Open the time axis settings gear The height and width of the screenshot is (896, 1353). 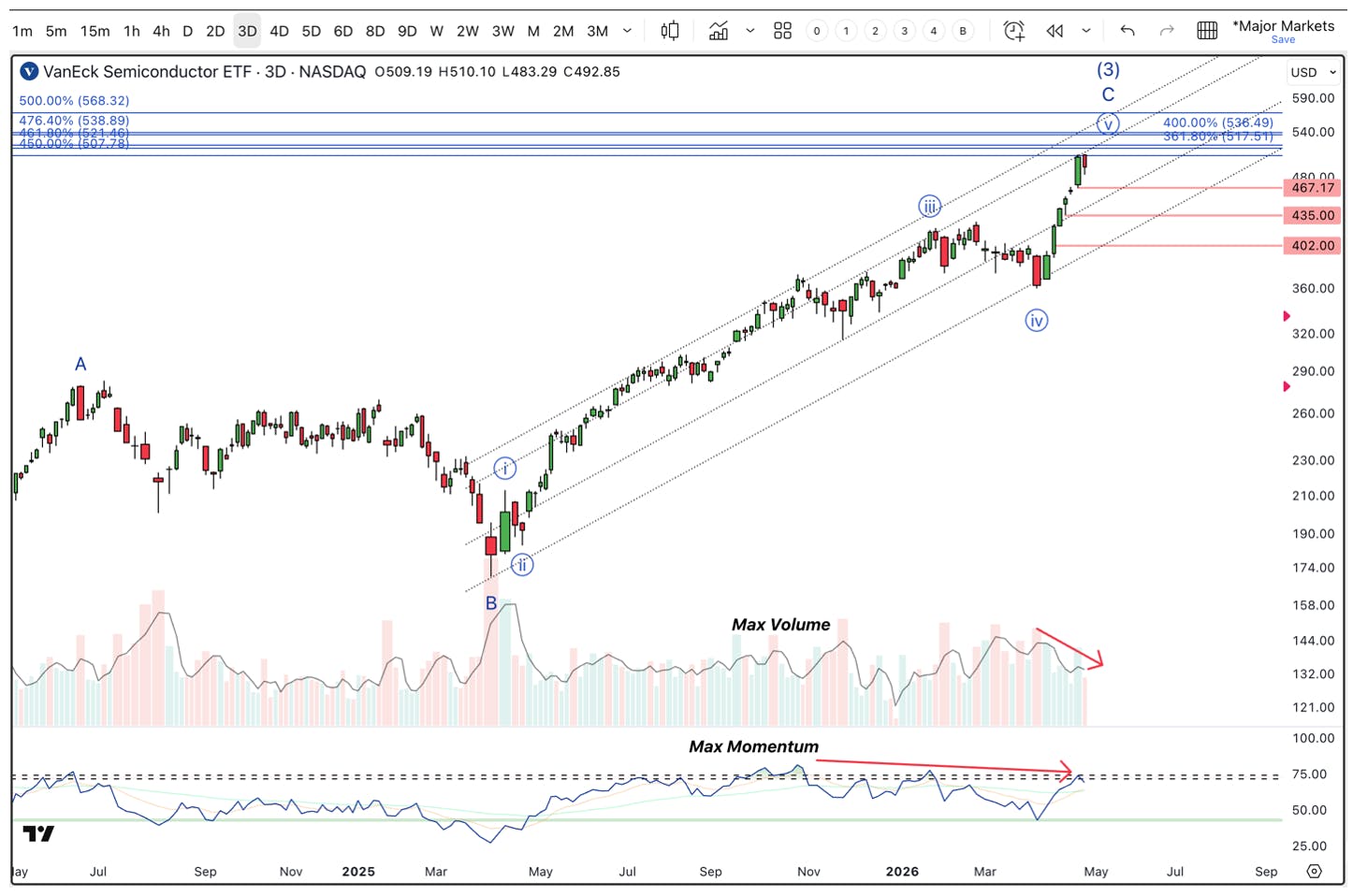click(1315, 871)
